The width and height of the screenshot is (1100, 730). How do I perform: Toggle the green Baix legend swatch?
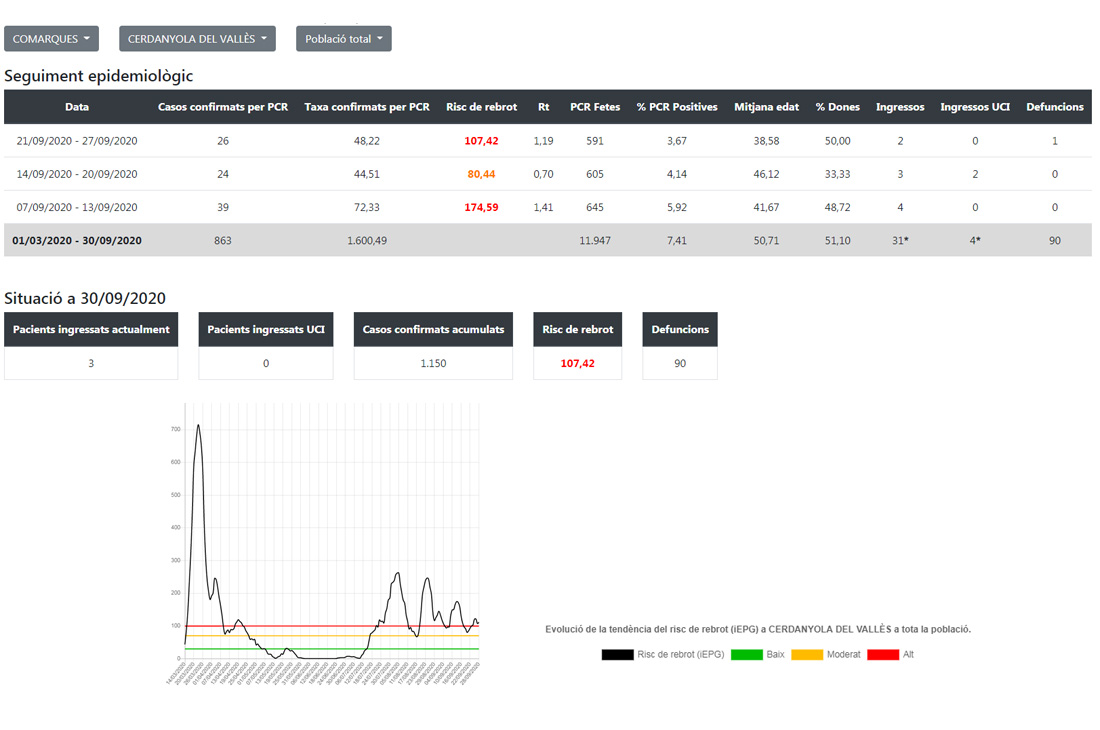click(x=746, y=655)
